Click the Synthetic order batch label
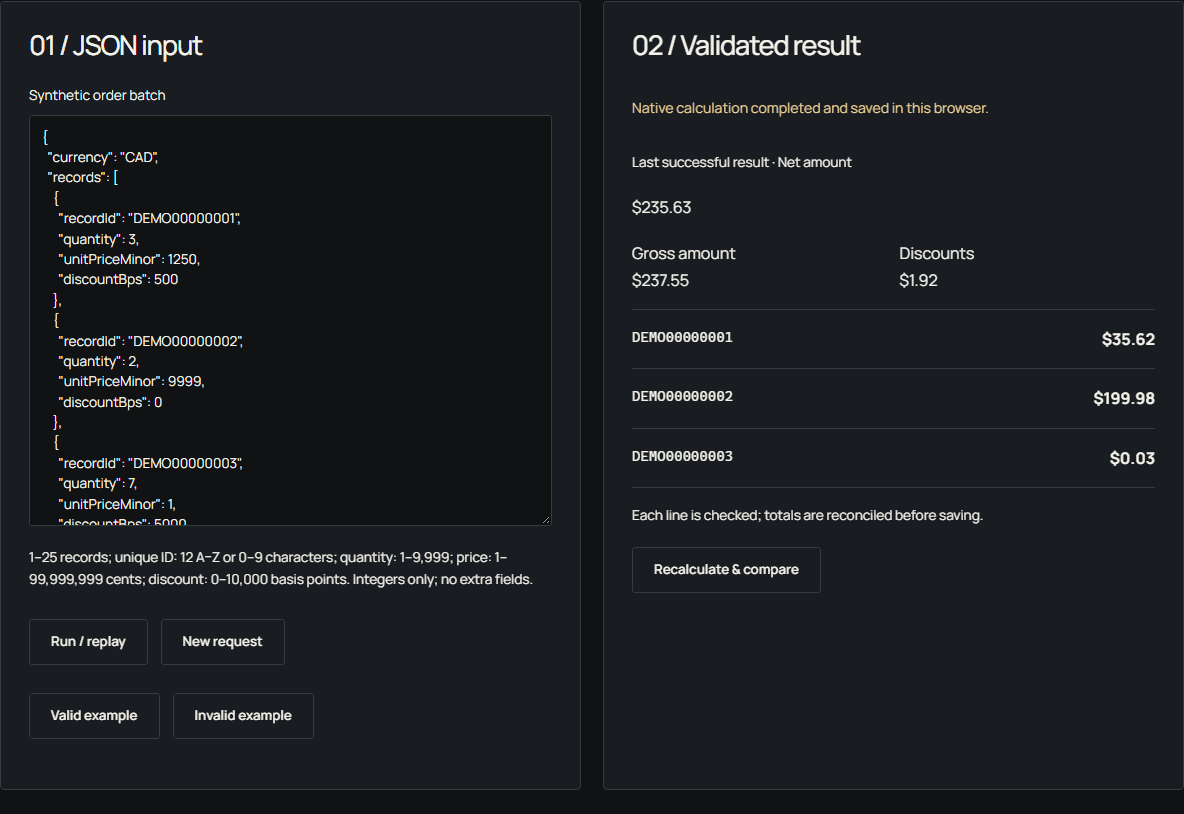Screen dimensions: 1184x814 click(97, 95)
